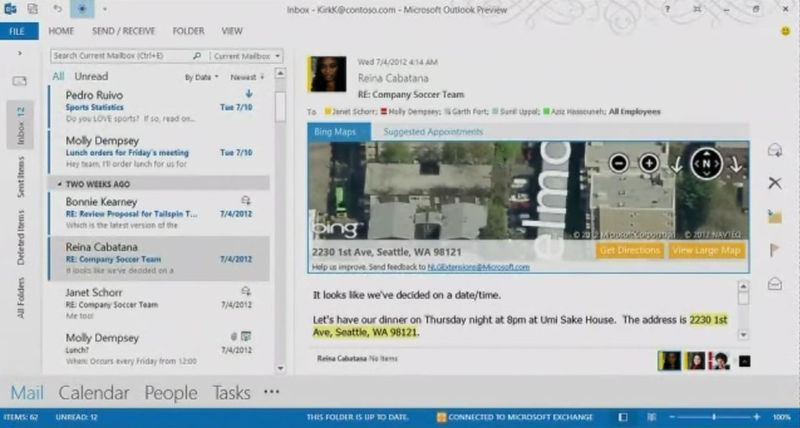Click replied icon on Janet Schorr message
800x428 pixels.
pyautogui.click(x=246, y=291)
